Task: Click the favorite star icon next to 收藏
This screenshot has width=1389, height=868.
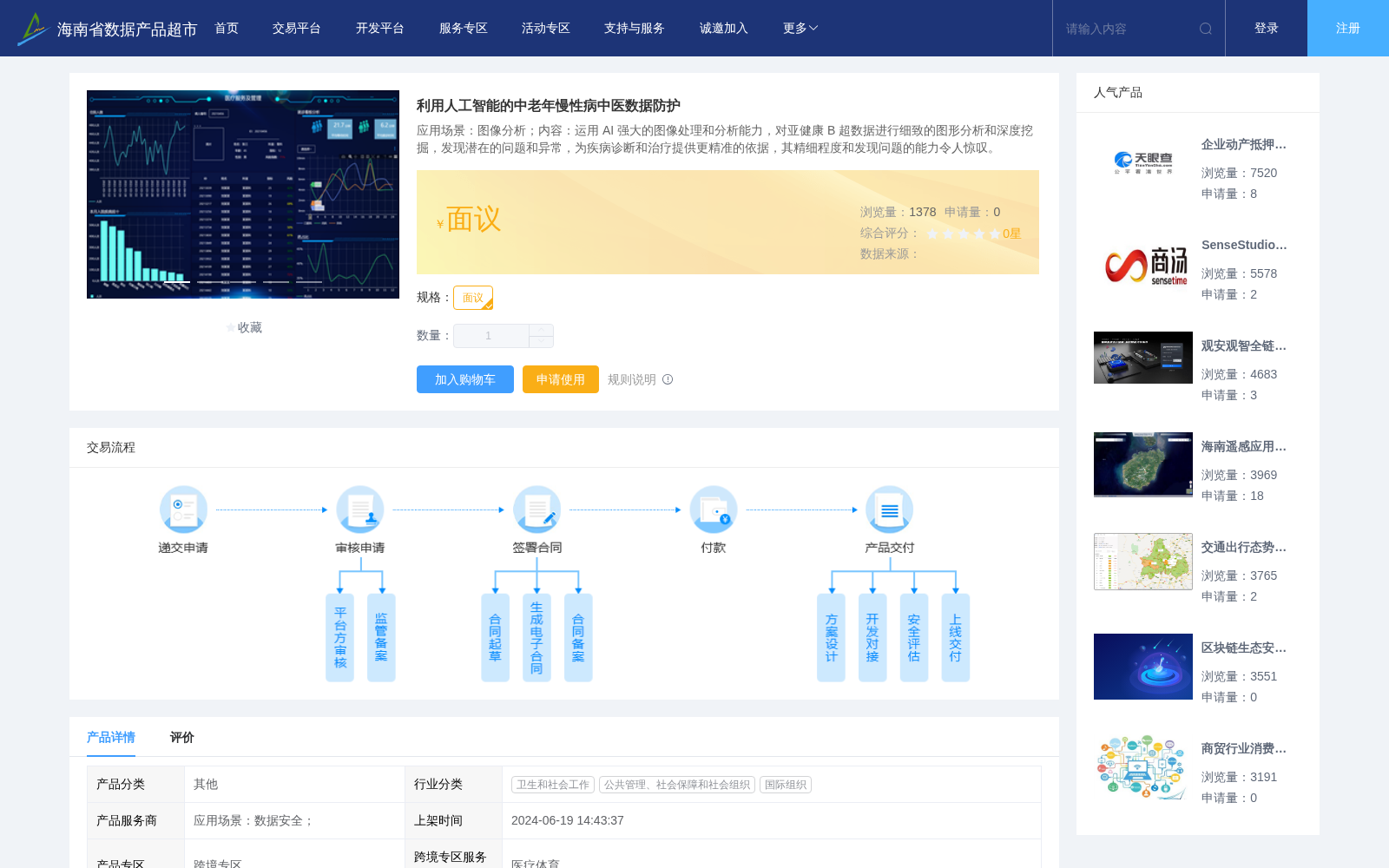Action: pyautogui.click(x=231, y=327)
